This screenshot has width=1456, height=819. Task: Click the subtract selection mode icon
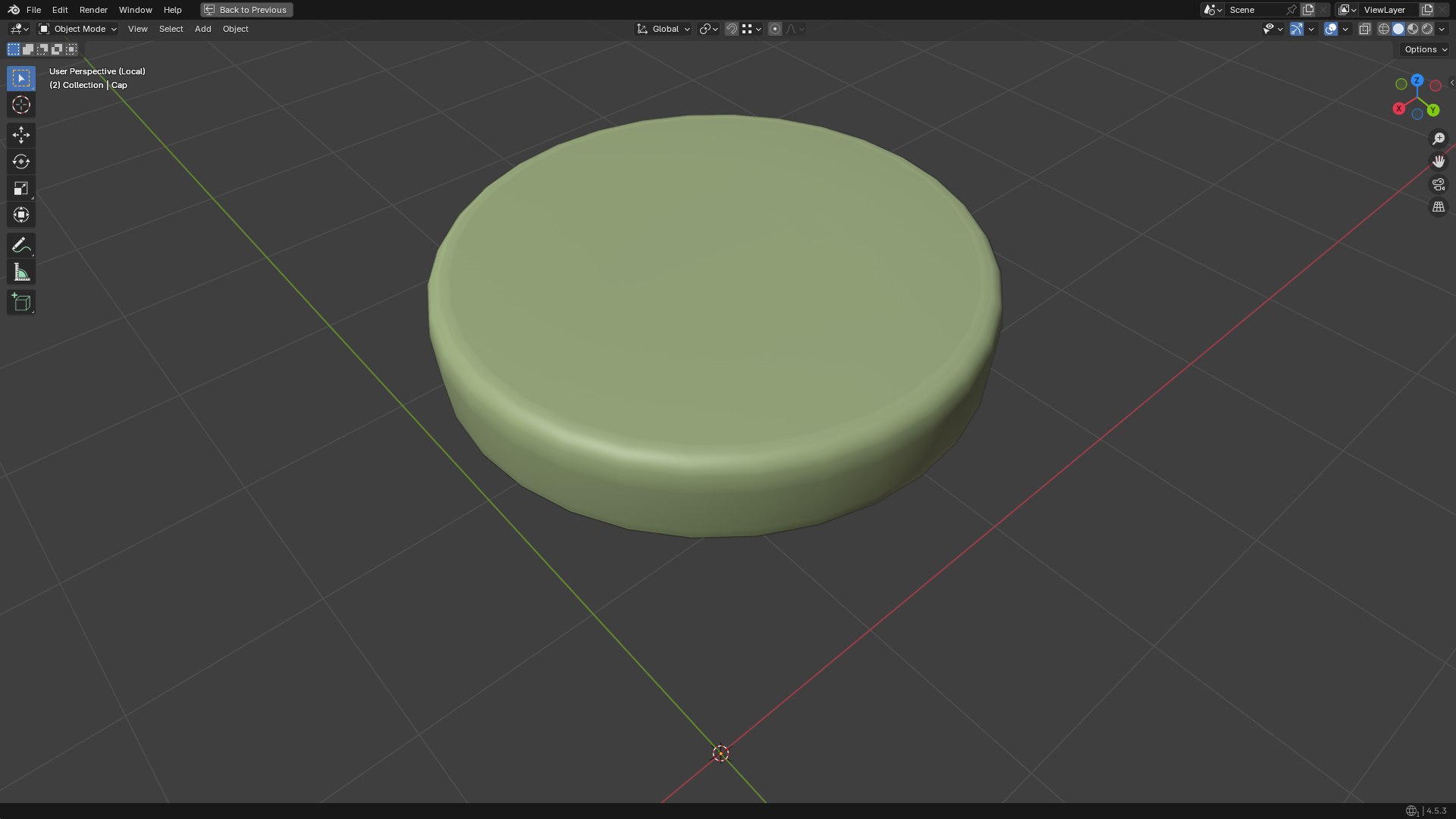[42, 49]
